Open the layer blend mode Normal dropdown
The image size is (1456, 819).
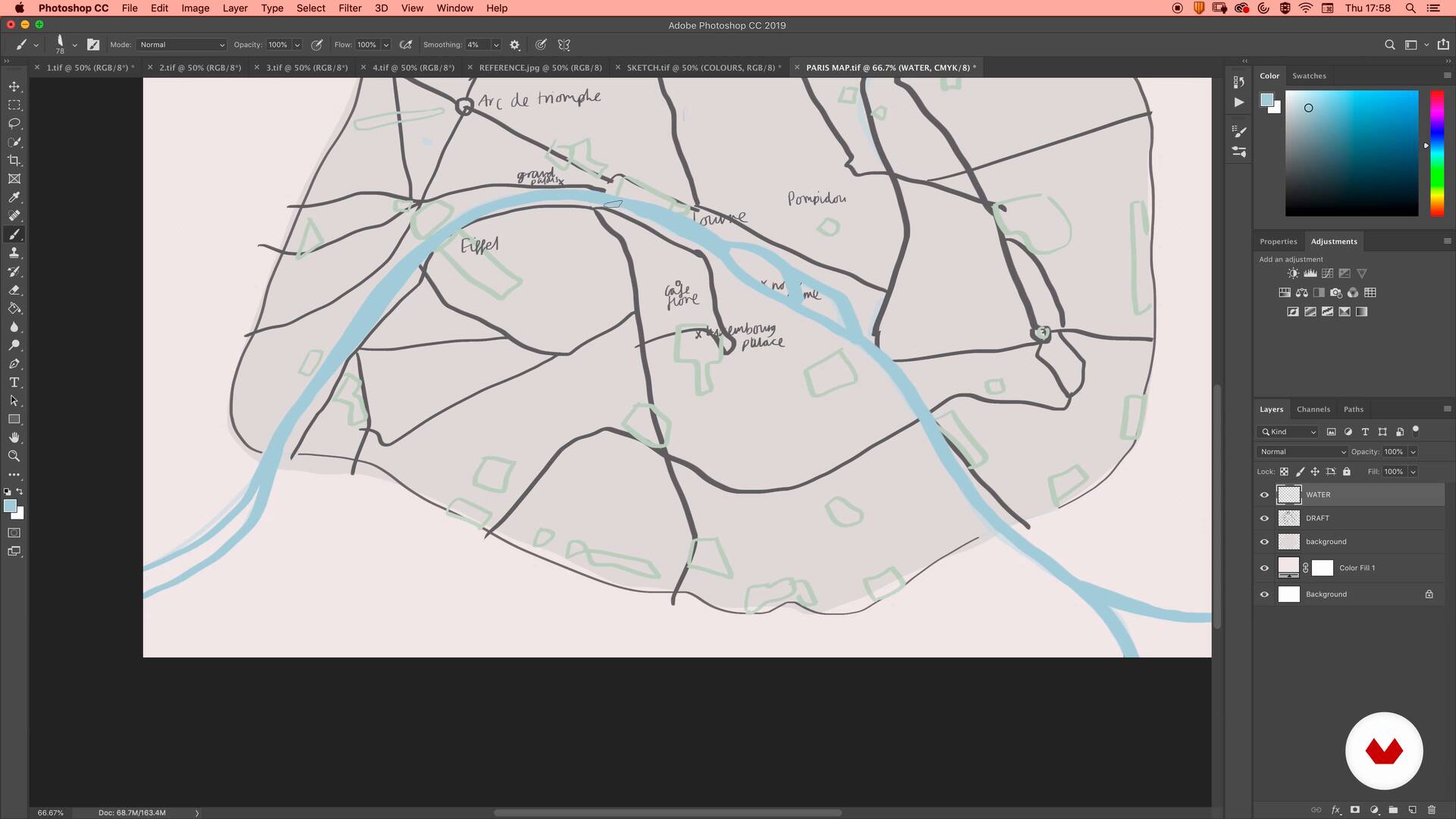[x=1302, y=452]
